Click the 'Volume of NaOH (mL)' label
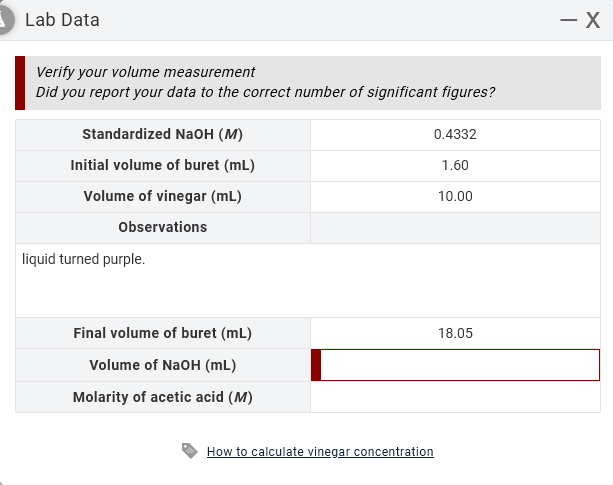This screenshot has width=613, height=485. (x=163, y=365)
